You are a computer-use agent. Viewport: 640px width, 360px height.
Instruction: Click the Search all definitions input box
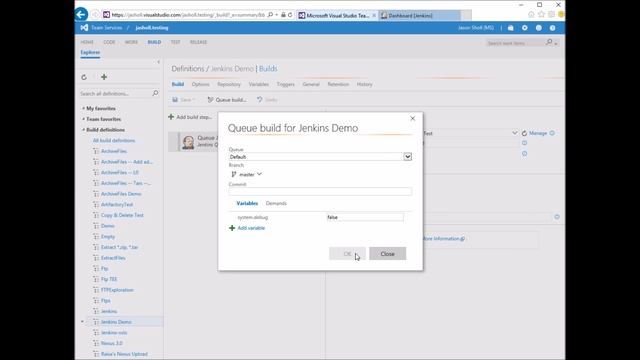pos(115,93)
